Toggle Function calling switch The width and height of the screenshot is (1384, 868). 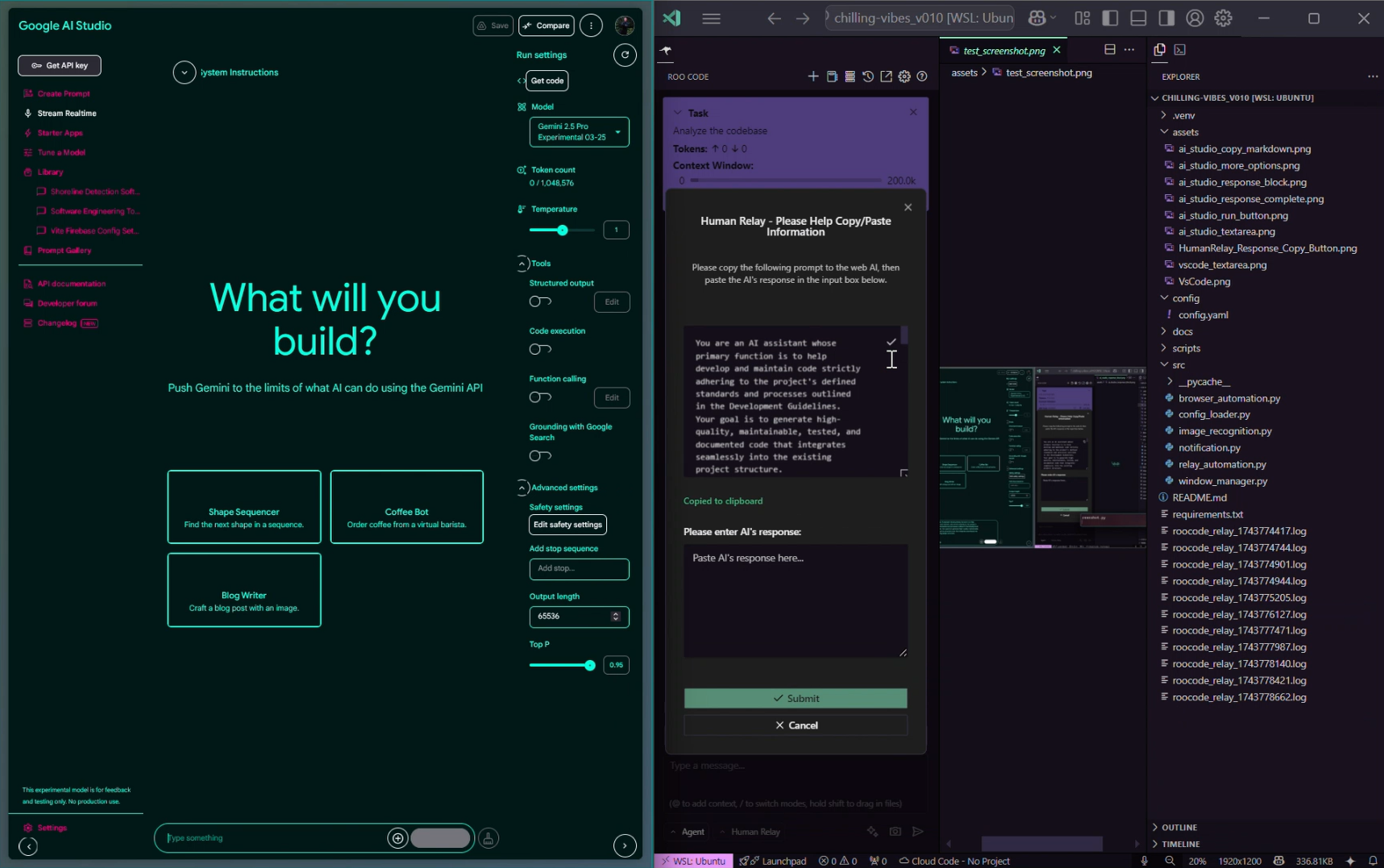pyautogui.click(x=540, y=397)
